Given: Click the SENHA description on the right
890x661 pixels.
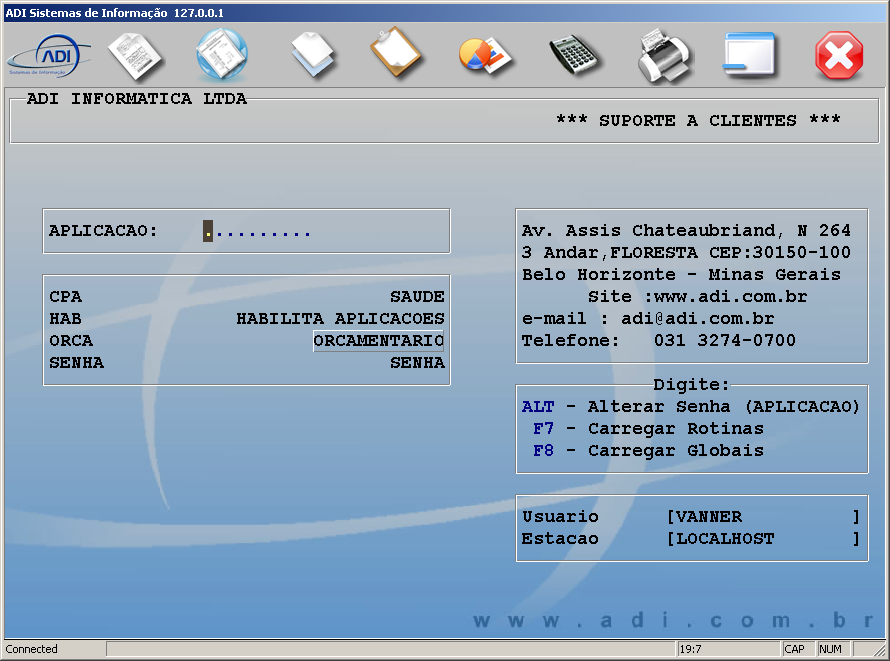Looking at the screenshot, I should coord(417,363).
